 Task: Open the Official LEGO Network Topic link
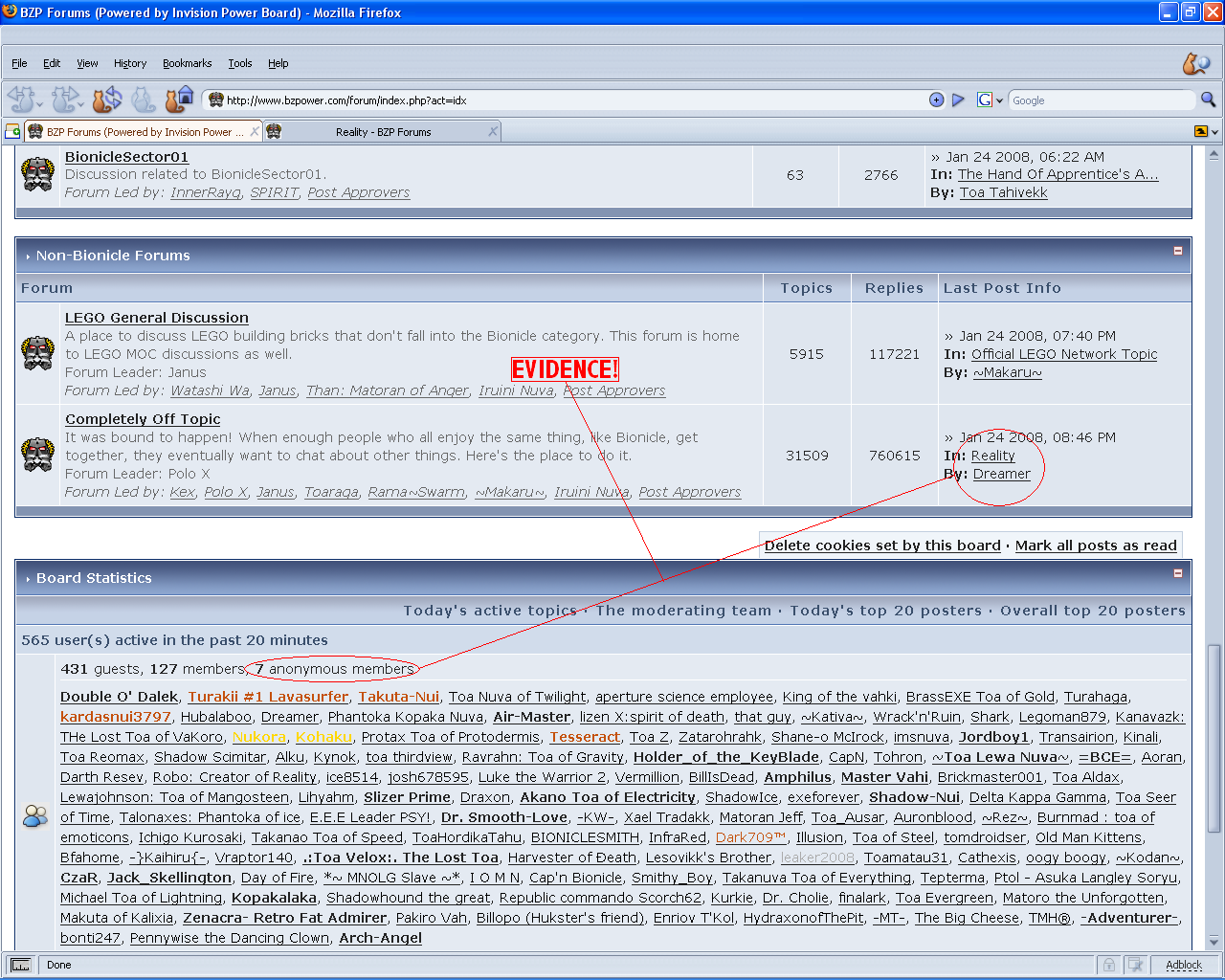click(x=1064, y=354)
